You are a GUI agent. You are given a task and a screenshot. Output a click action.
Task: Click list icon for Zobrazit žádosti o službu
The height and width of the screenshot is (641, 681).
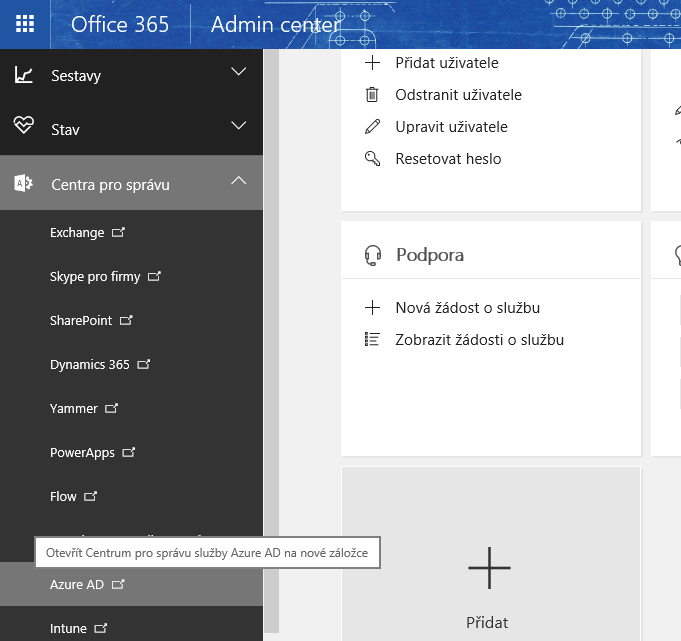[x=372, y=339]
